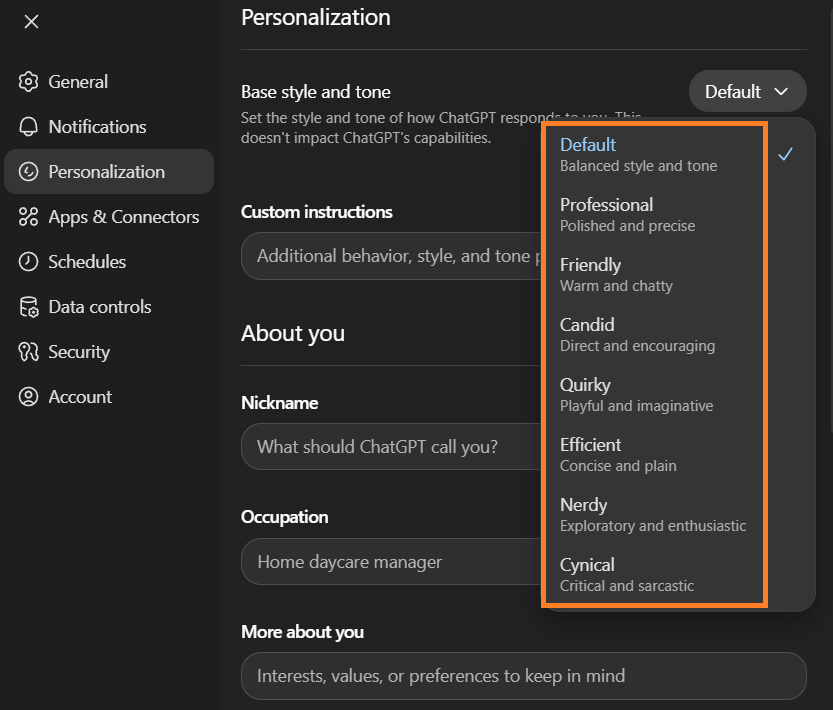Click the About you heading
The image size is (833, 710).
point(293,334)
